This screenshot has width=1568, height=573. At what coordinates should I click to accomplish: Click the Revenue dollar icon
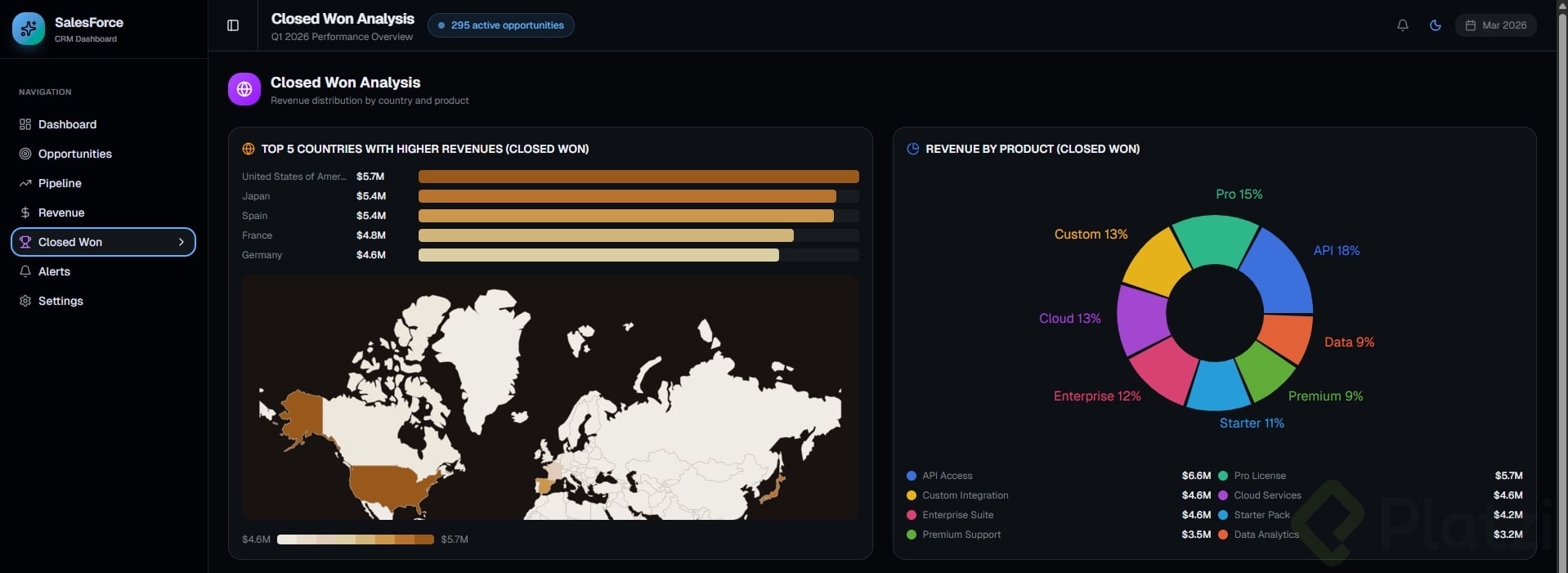[x=25, y=213]
